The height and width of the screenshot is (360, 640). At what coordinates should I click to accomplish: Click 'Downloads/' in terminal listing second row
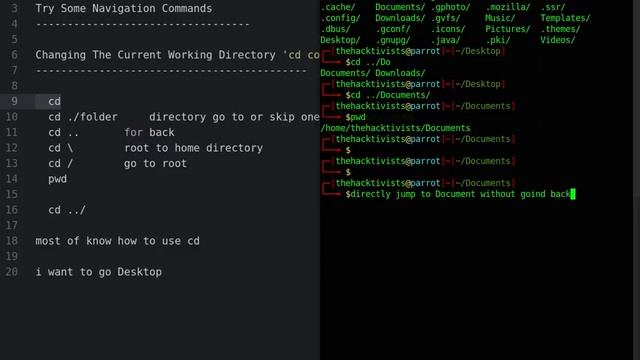click(400, 18)
